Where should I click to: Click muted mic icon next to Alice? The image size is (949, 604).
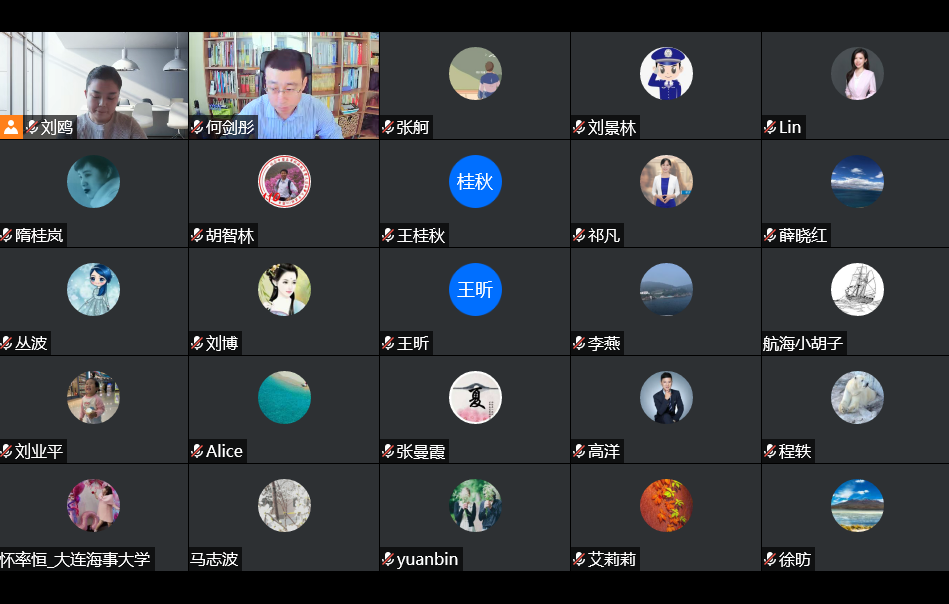pos(197,451)
